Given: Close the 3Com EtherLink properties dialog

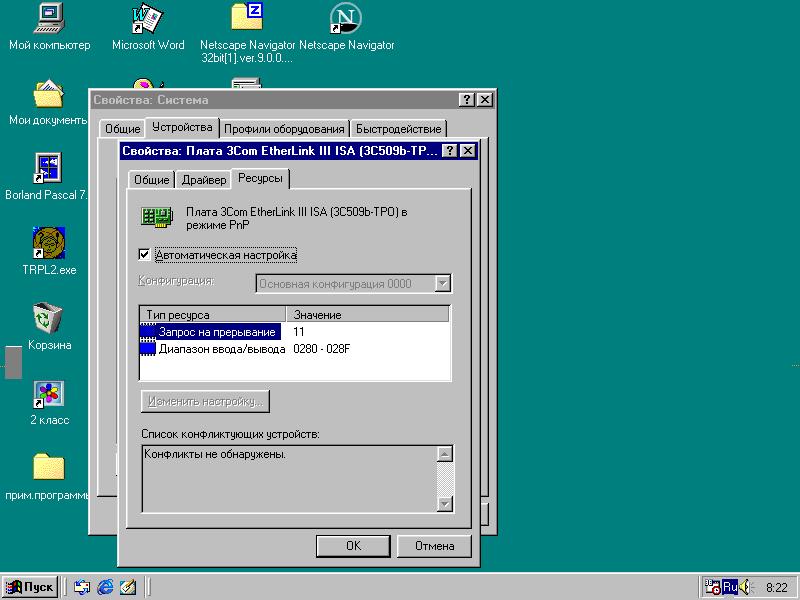Looking at the screenshot, I should [467, 151].
